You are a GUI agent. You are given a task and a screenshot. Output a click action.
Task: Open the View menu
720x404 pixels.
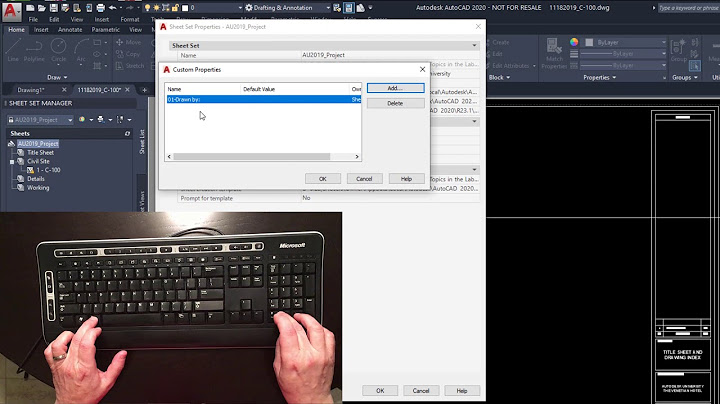(x=77, y=19)
